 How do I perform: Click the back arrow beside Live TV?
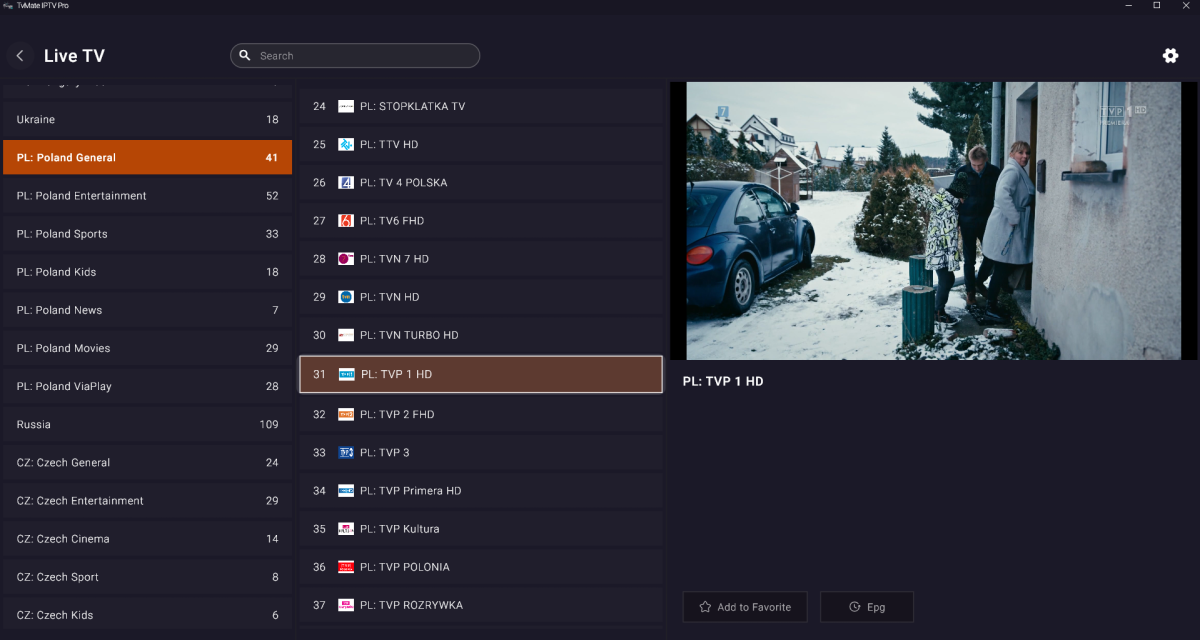coord(20,56)
